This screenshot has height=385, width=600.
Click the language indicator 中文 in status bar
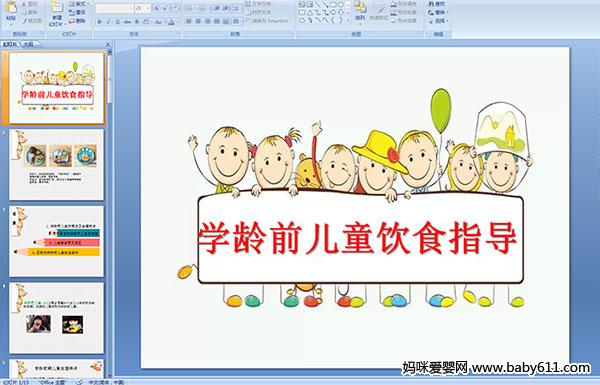point(107,382)
